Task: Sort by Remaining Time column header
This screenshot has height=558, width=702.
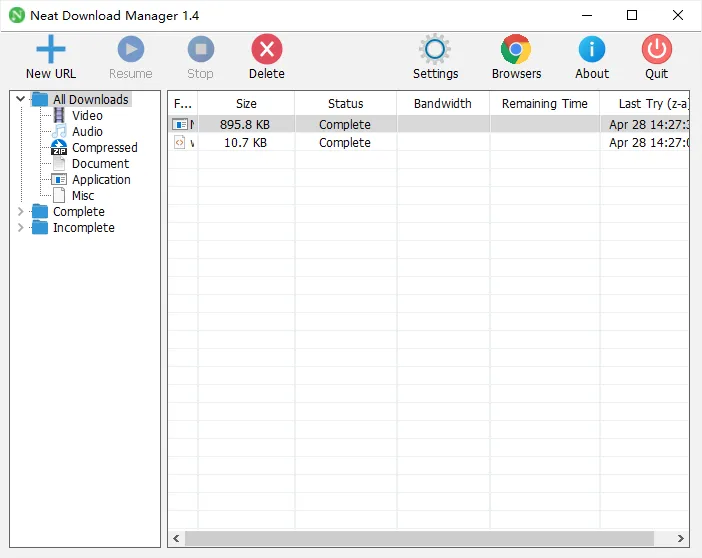Action: [545, 104]
